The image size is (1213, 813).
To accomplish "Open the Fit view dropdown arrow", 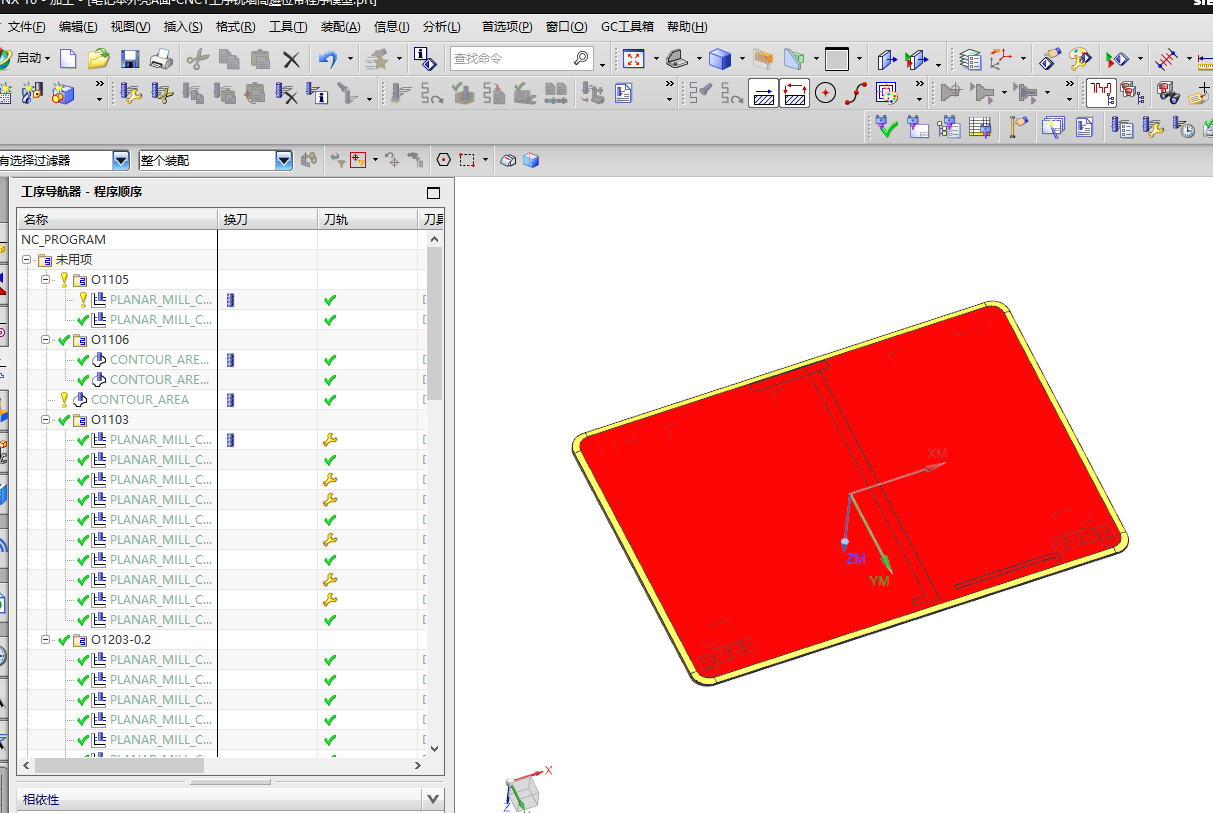I will (x=656, y=60).
